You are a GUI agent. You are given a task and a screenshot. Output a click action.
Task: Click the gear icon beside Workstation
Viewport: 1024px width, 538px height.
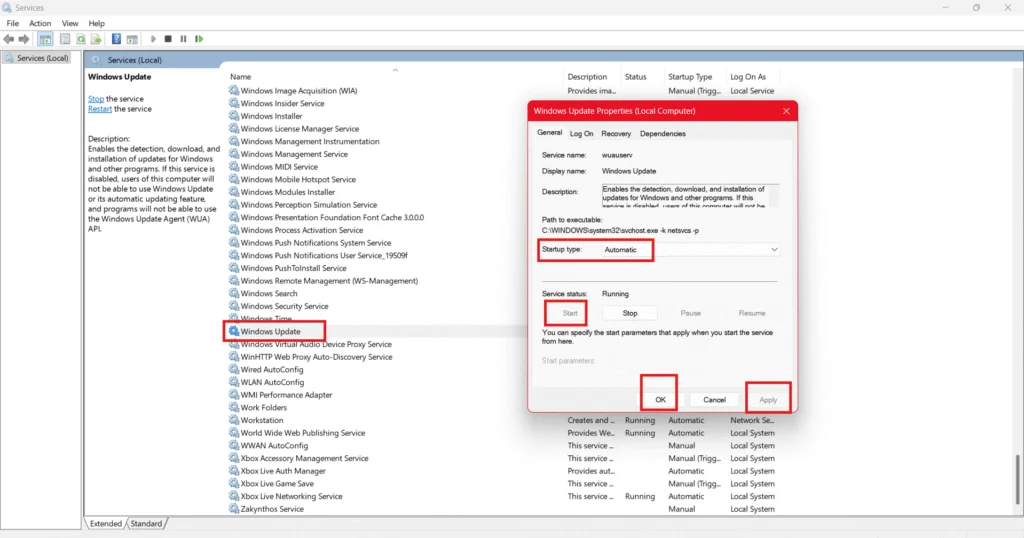tap(234, 420)
